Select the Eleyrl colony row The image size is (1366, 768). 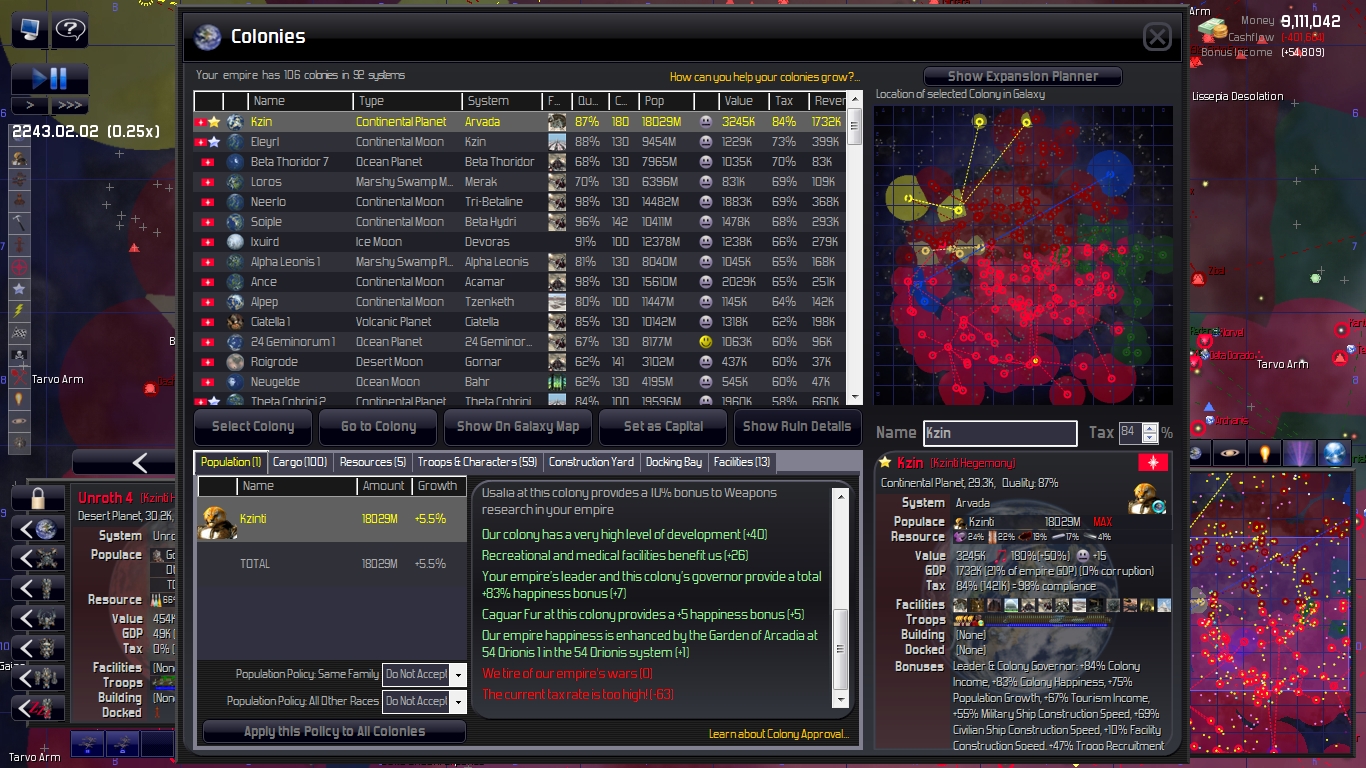pos(520,142)
